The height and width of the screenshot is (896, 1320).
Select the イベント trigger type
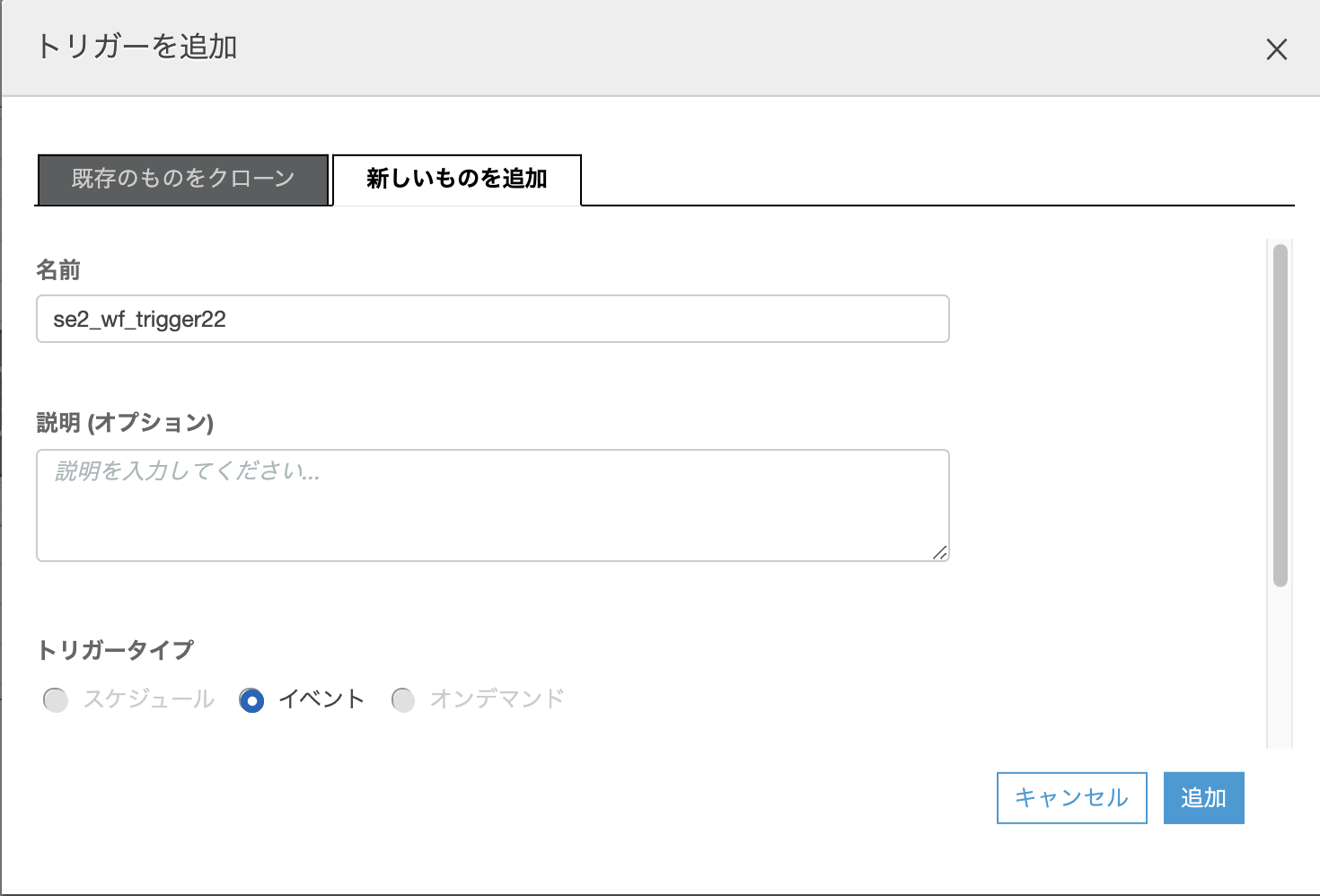[253, 699]
